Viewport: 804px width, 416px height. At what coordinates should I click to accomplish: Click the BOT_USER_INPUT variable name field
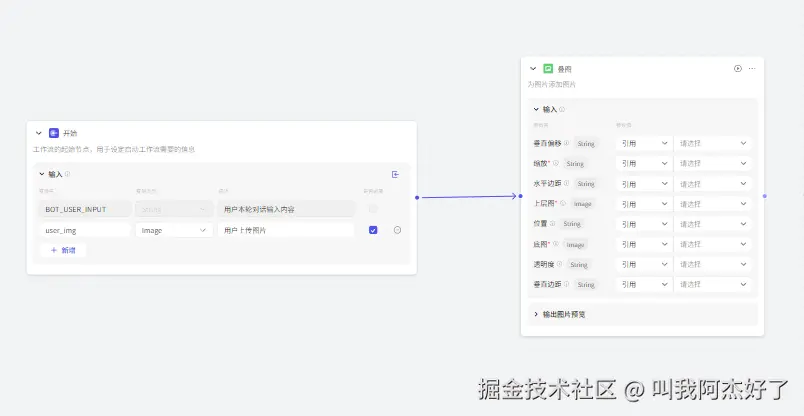[85, 209]
